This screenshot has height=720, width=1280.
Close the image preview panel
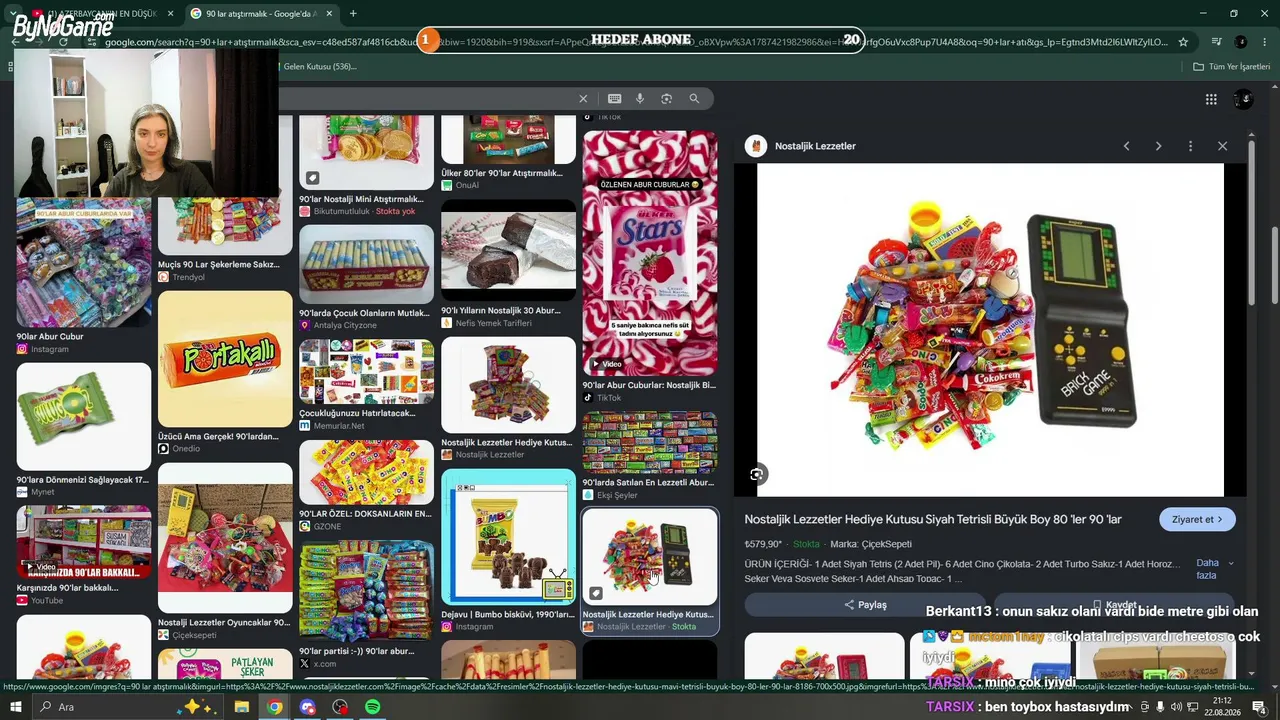point(1222,146)
